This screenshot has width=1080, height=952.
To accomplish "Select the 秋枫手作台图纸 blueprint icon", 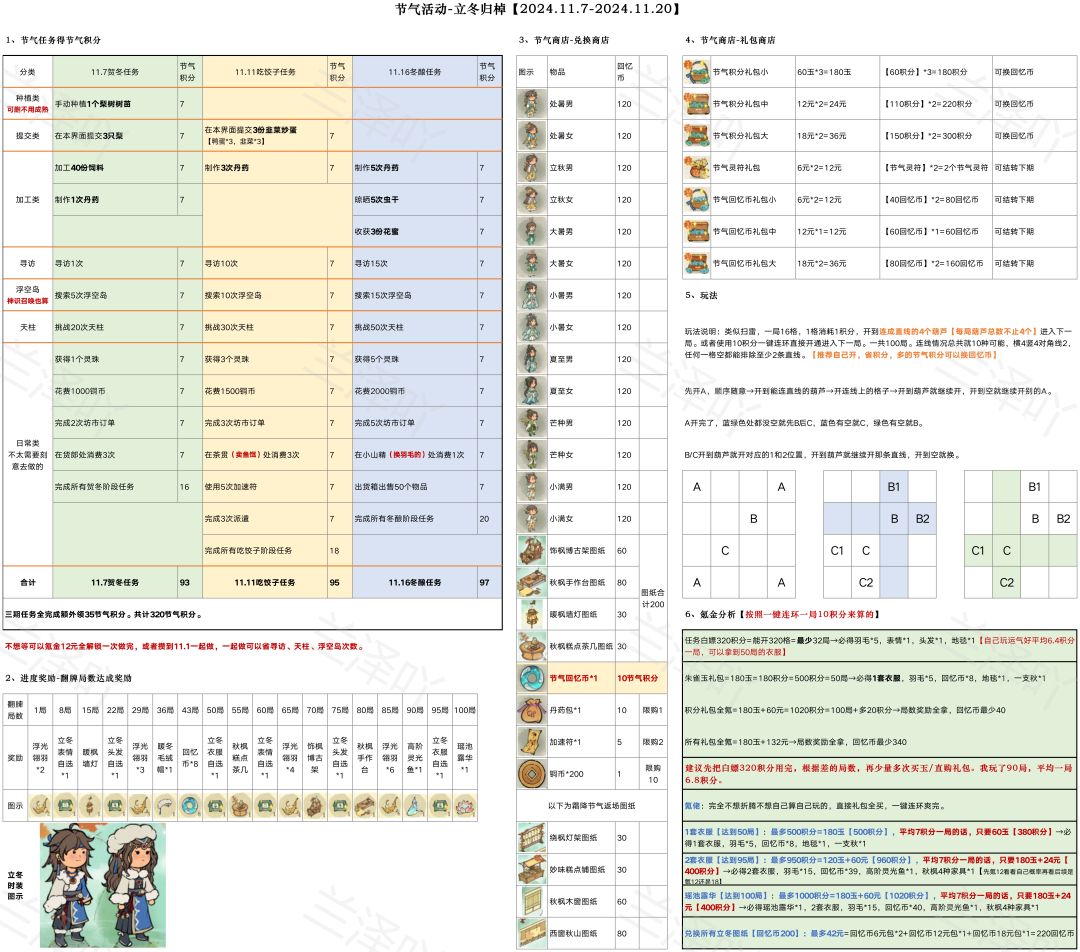I will (x=532, y=582).
